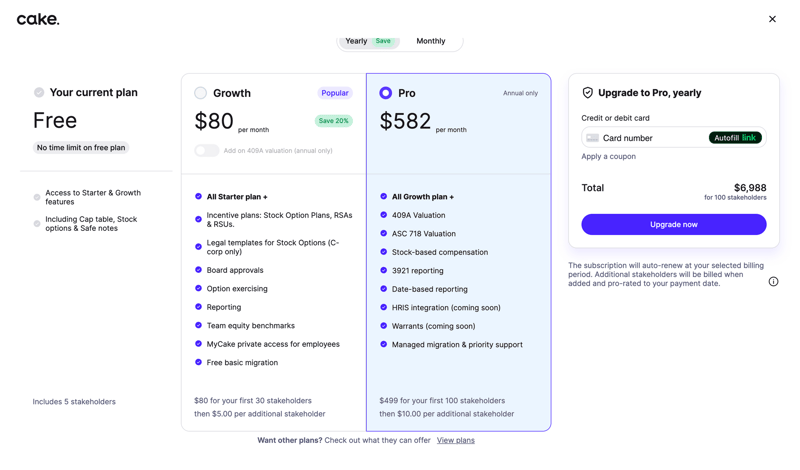Click the checkmark beside Board approvals
The height and width of the screenshot is (470, 800).
[x=199, y=270]
